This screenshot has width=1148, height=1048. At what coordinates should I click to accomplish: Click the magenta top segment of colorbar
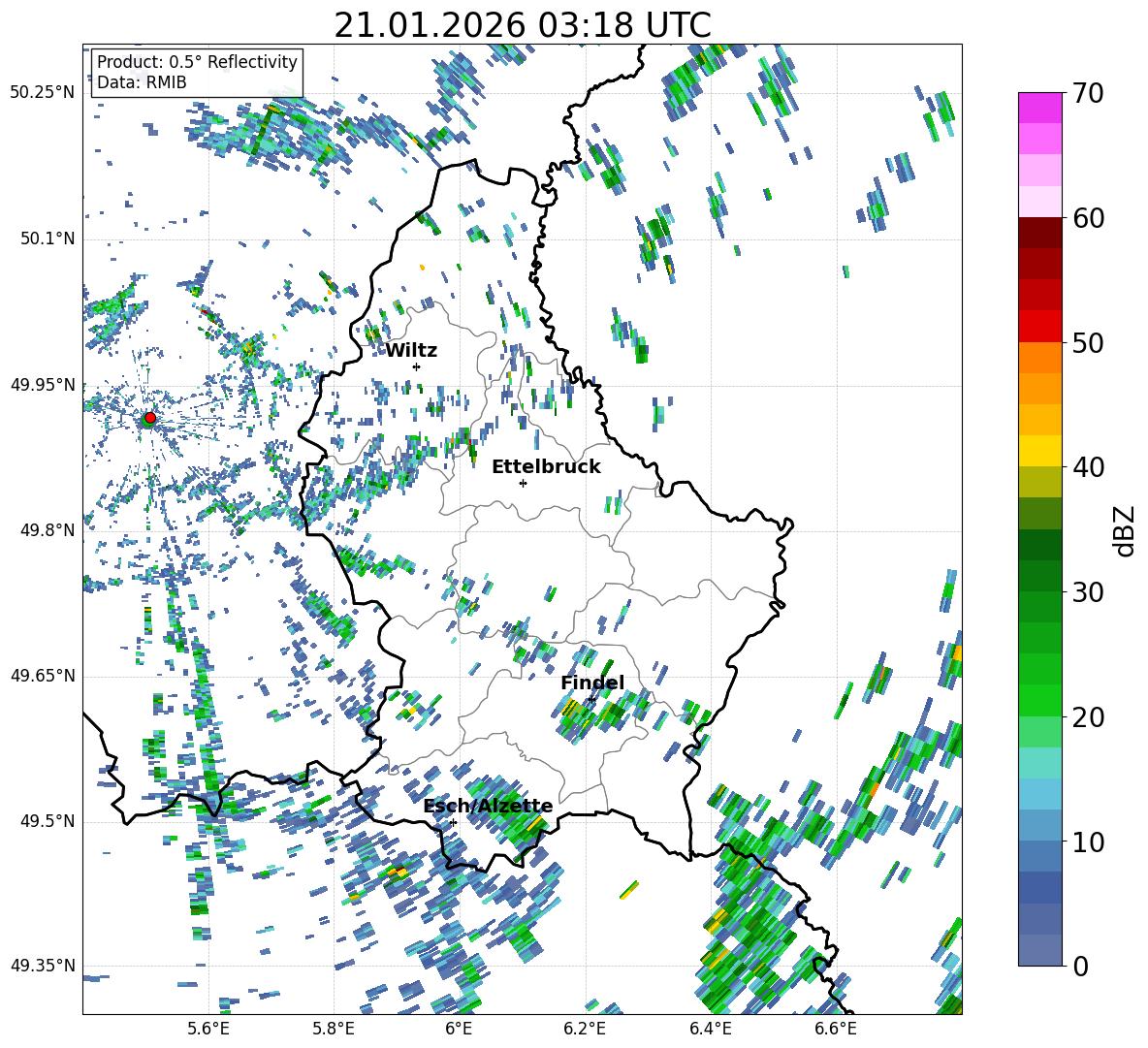pyautogui.click(x=1039, y=108)
